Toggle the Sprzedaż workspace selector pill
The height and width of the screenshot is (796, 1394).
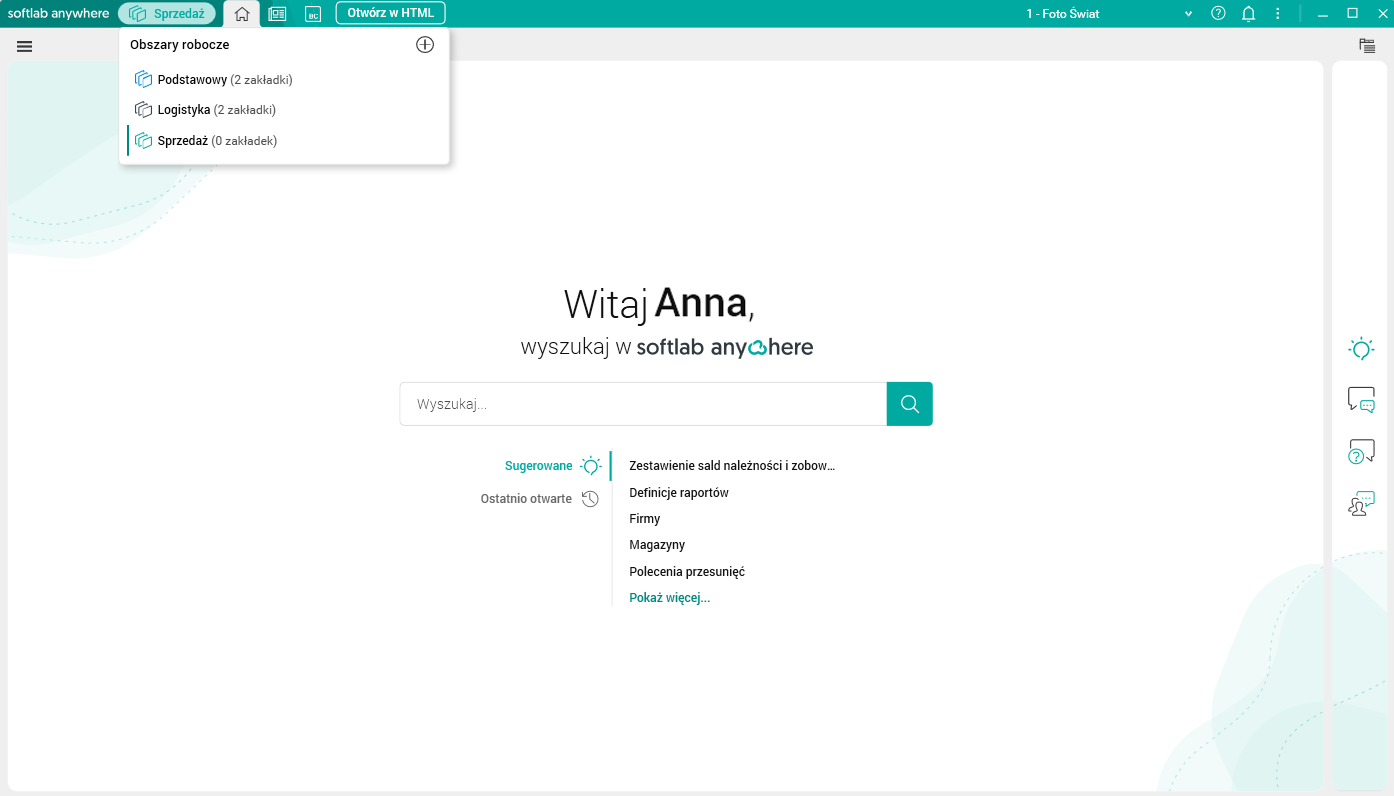coord(167,14)
